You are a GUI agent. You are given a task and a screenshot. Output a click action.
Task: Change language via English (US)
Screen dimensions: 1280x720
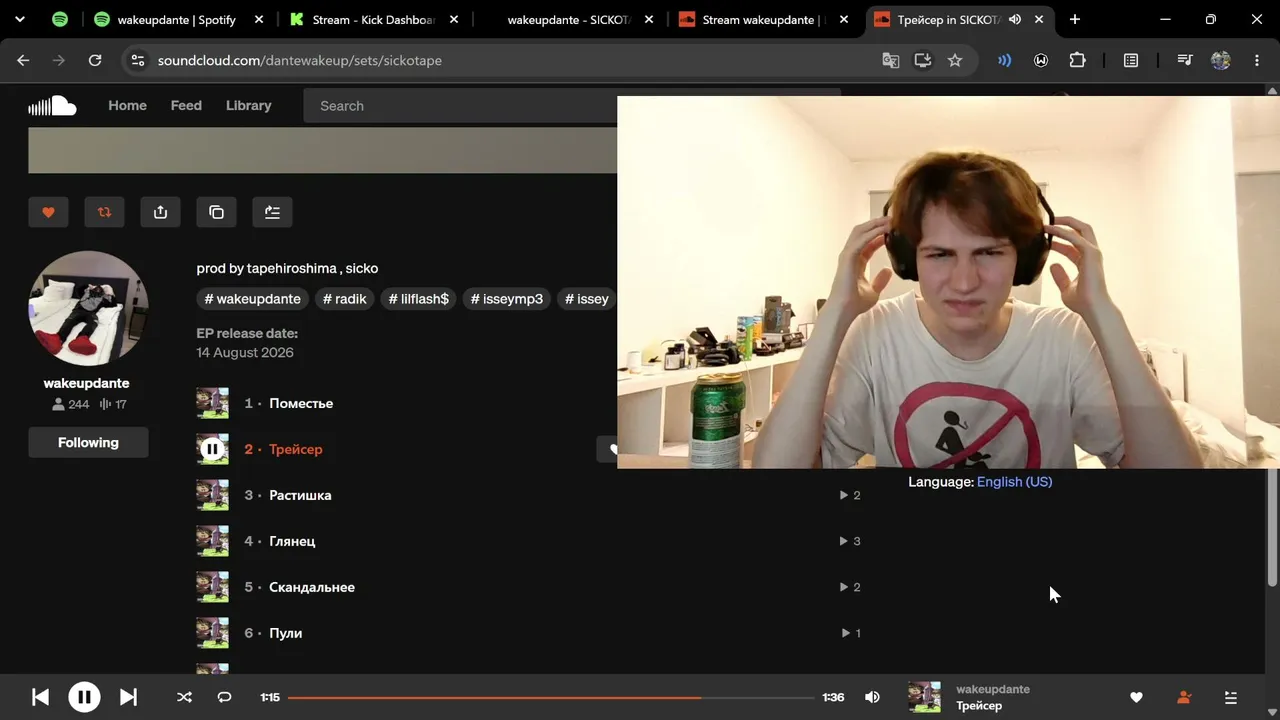(1014, 481)
